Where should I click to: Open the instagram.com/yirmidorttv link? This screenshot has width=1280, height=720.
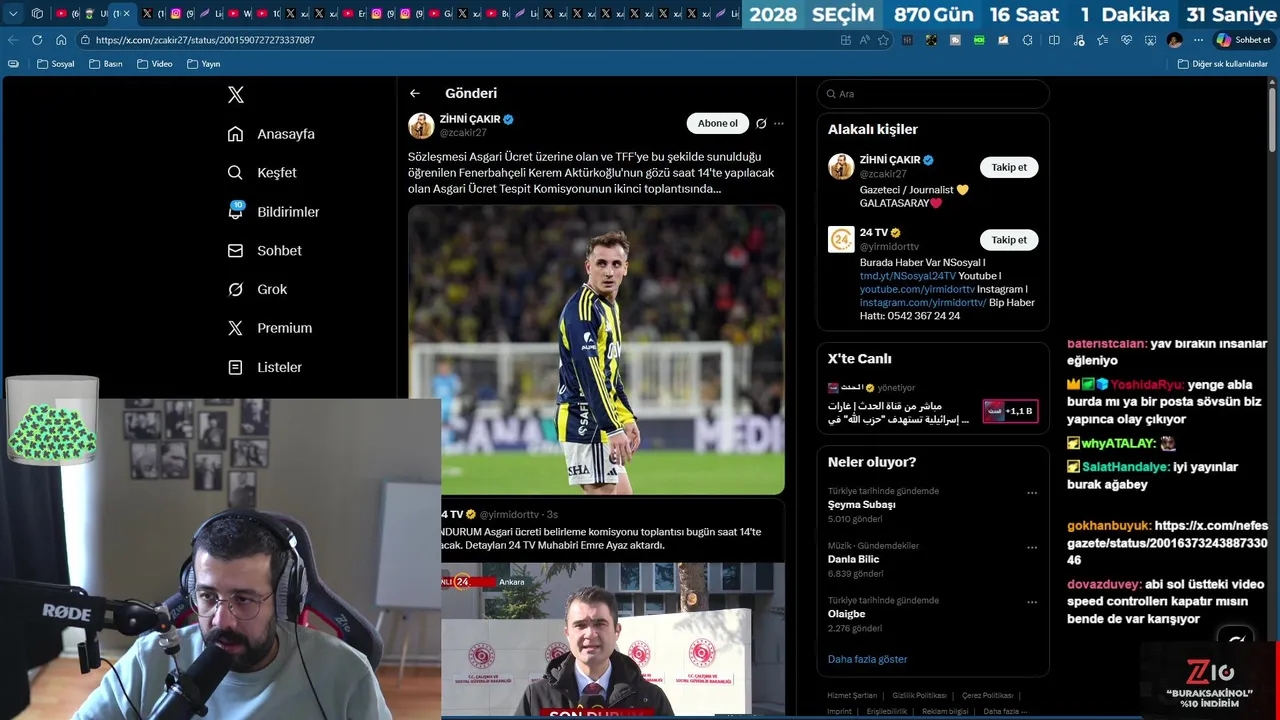(923, 302)
